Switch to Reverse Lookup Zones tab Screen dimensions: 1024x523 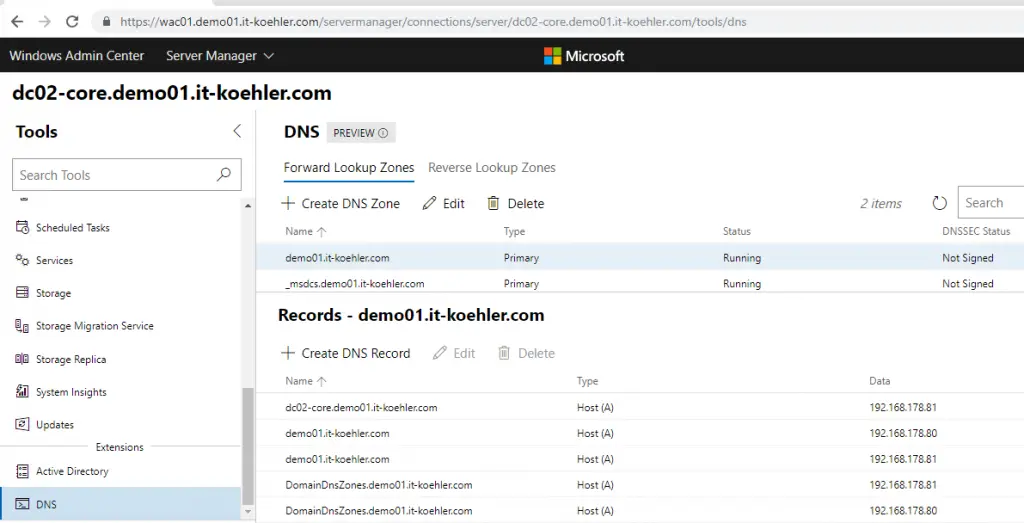[x=491, y=168]
